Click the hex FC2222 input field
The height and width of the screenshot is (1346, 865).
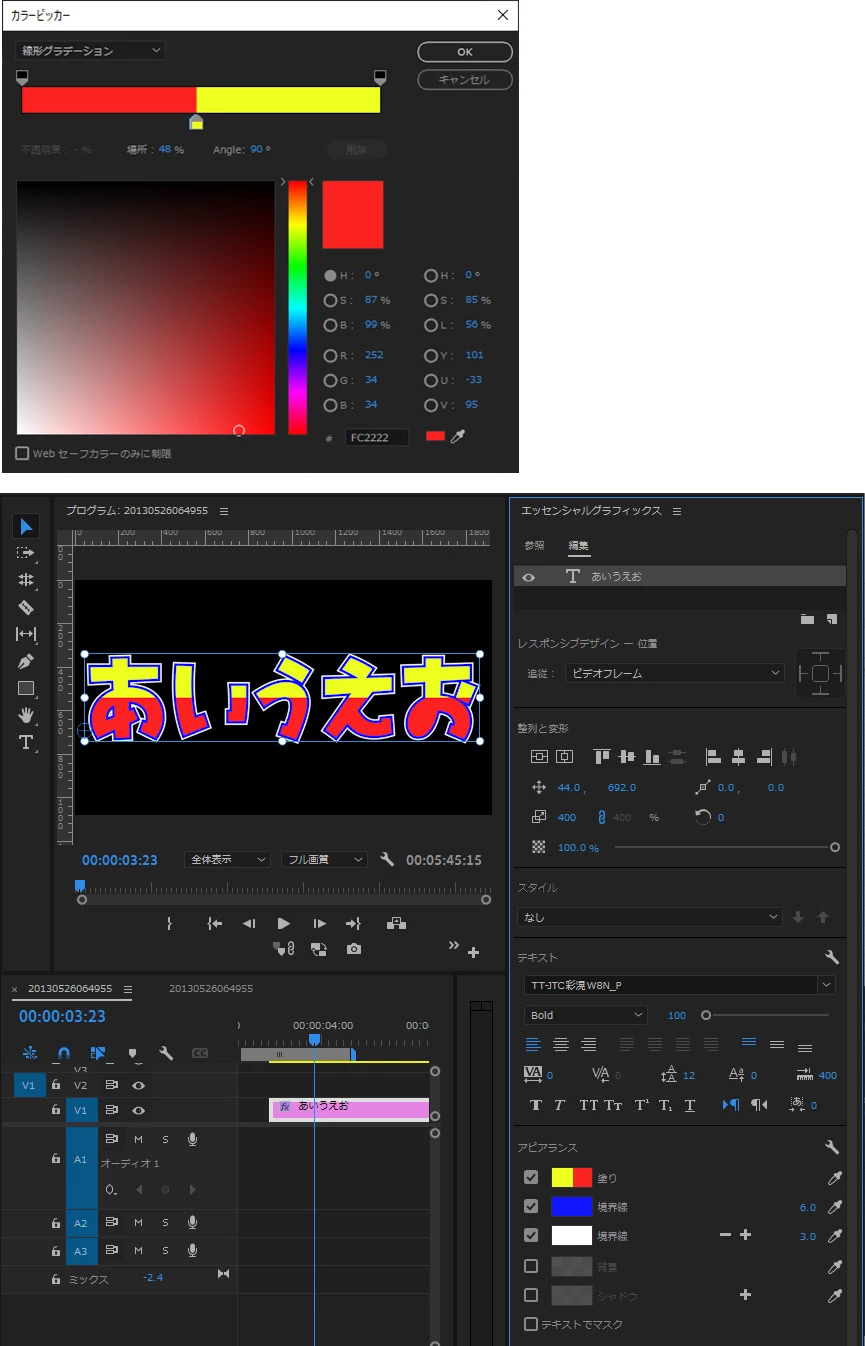tap(377, 438)
